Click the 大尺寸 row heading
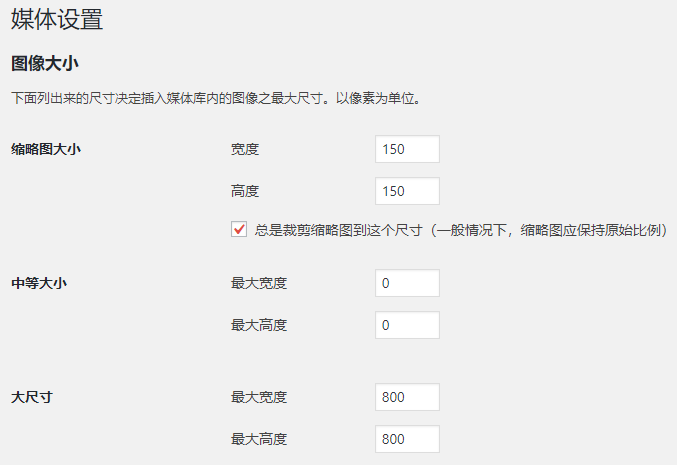 click(x=32, y=397)
